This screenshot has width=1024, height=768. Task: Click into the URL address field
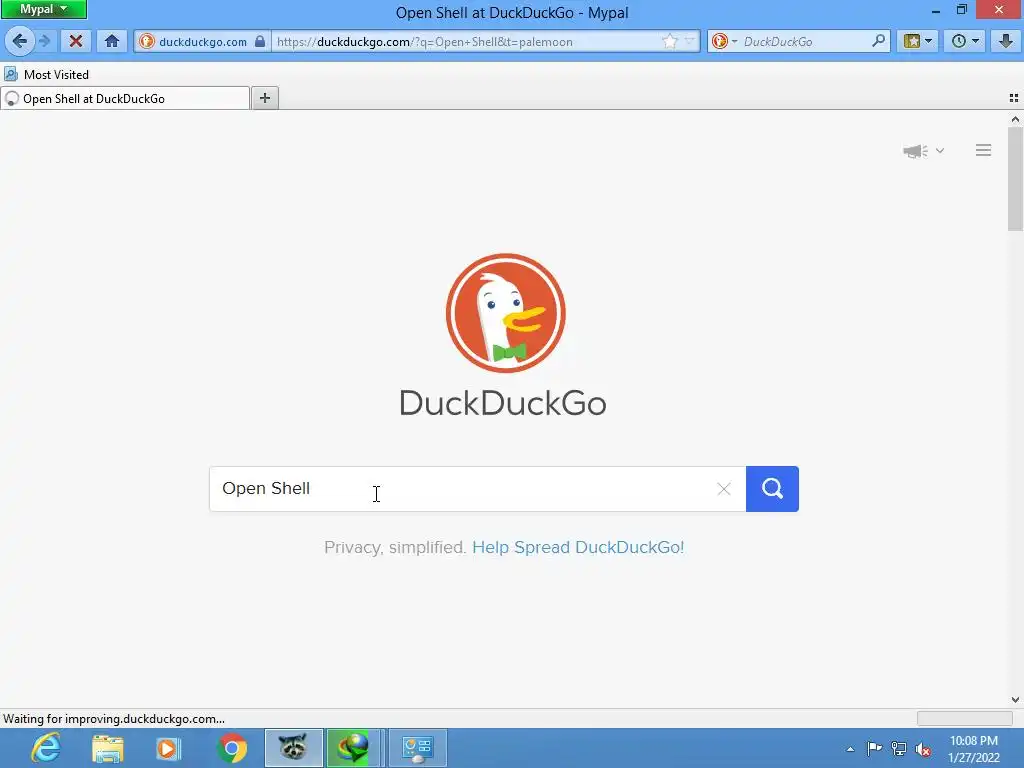coord(466,41)
